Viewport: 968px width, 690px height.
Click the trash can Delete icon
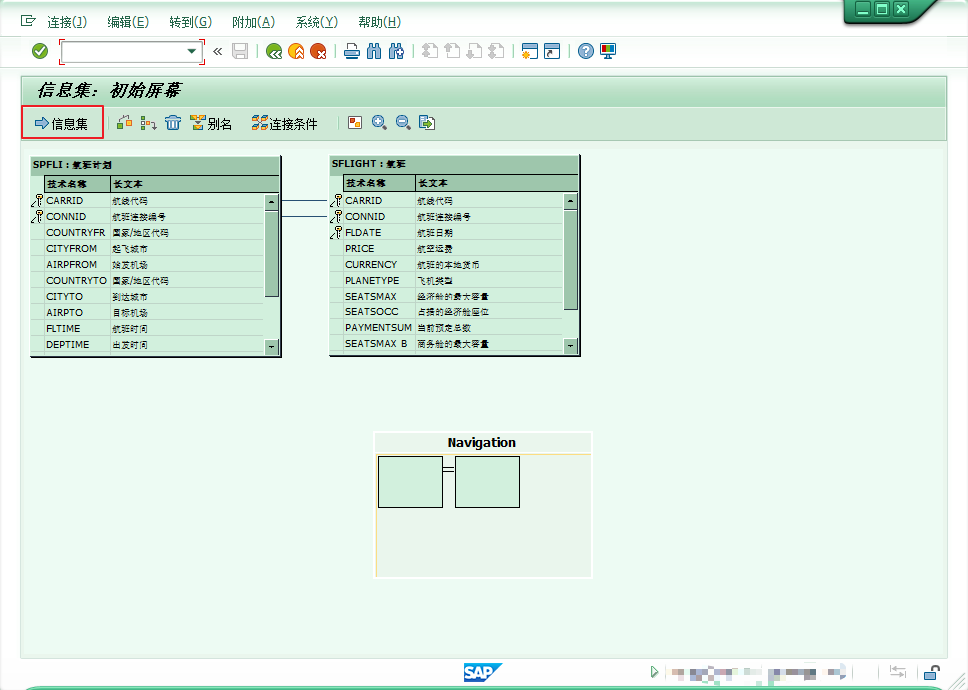click(x=173, y=123)
